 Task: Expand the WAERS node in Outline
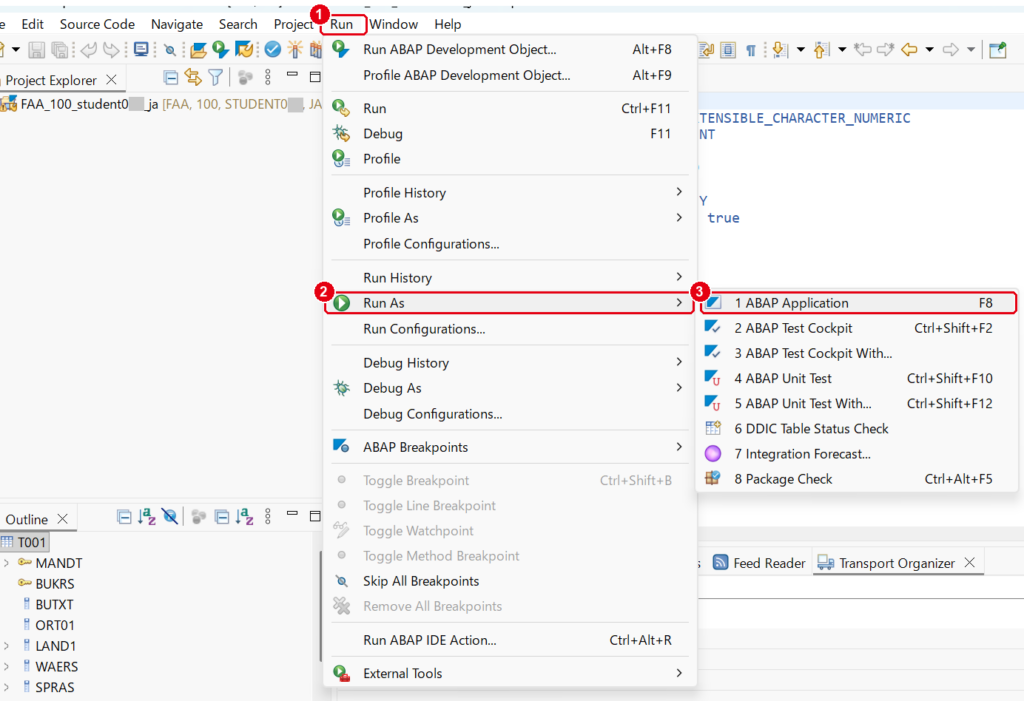tap(7, 666)
